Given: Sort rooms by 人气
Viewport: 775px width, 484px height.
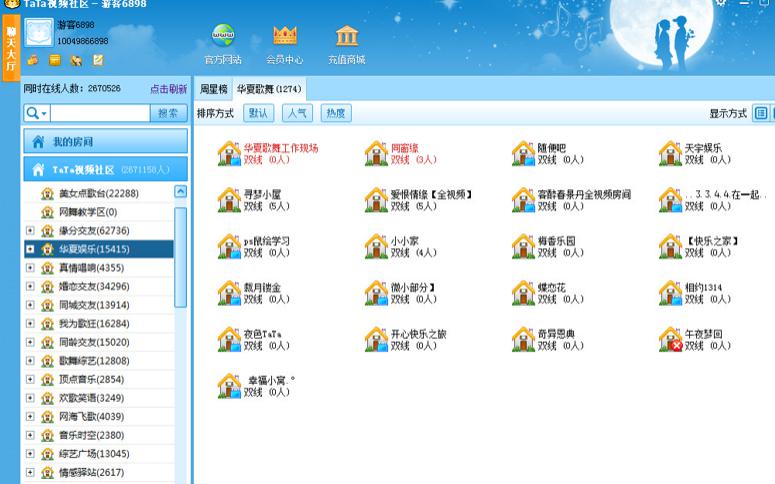Looking at the screenshot, I should (297, 113).
